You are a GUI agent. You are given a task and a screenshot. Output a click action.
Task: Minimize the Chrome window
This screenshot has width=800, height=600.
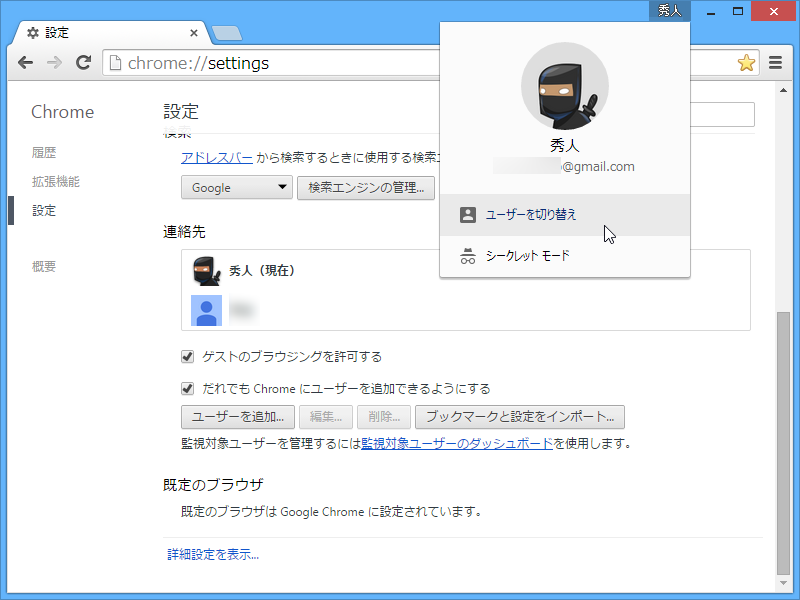click(x=711, y=11)
